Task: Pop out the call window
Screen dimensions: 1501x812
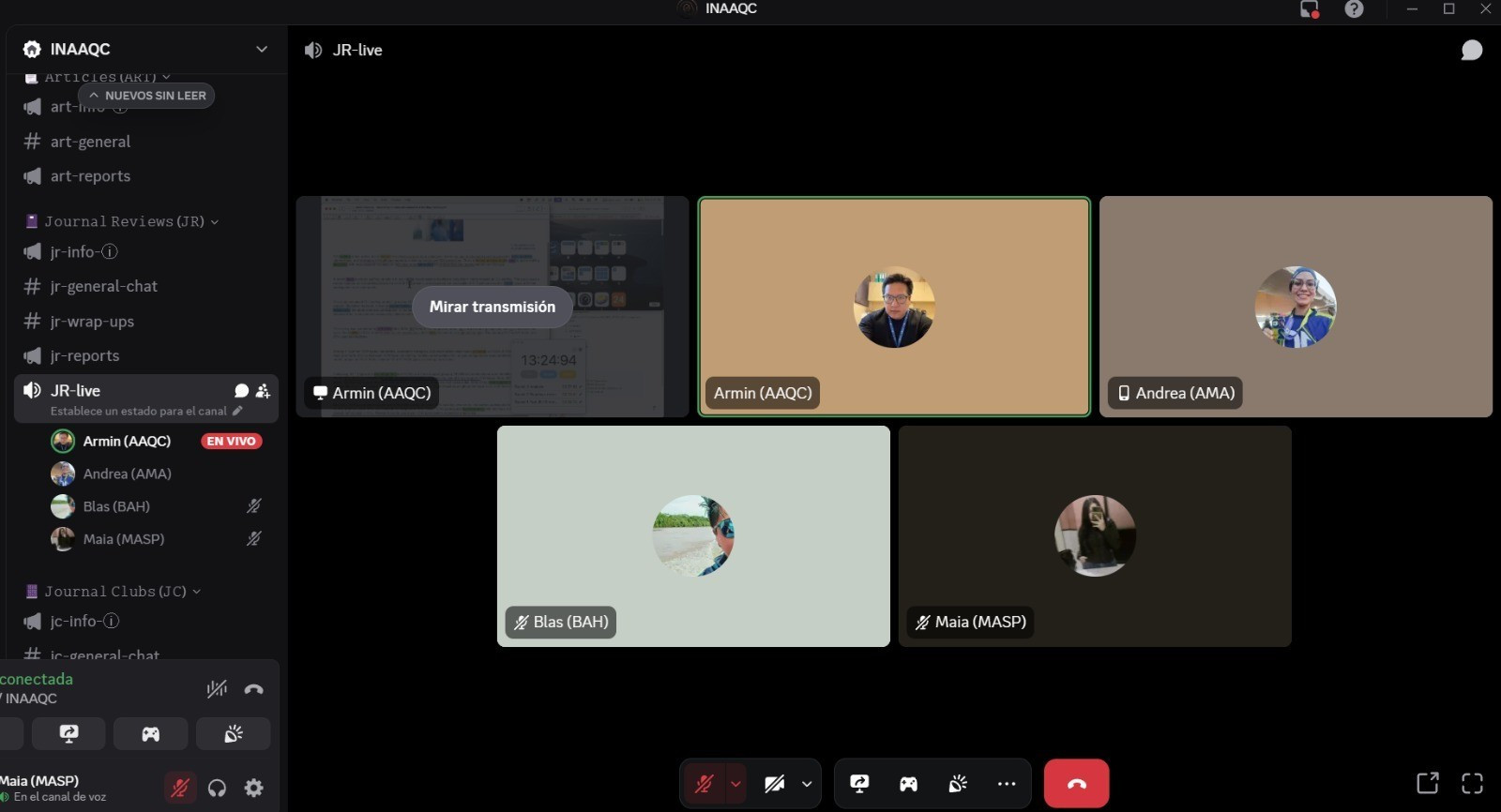Action: coord(1427,783)
